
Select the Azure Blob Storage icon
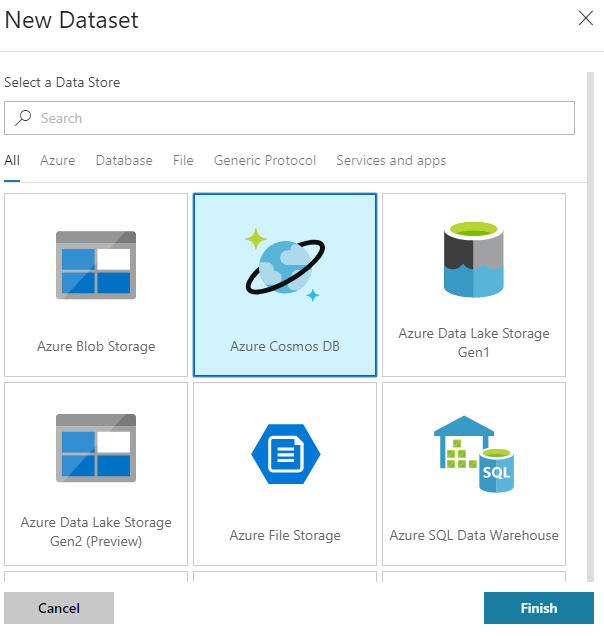(x=96, y=266)
